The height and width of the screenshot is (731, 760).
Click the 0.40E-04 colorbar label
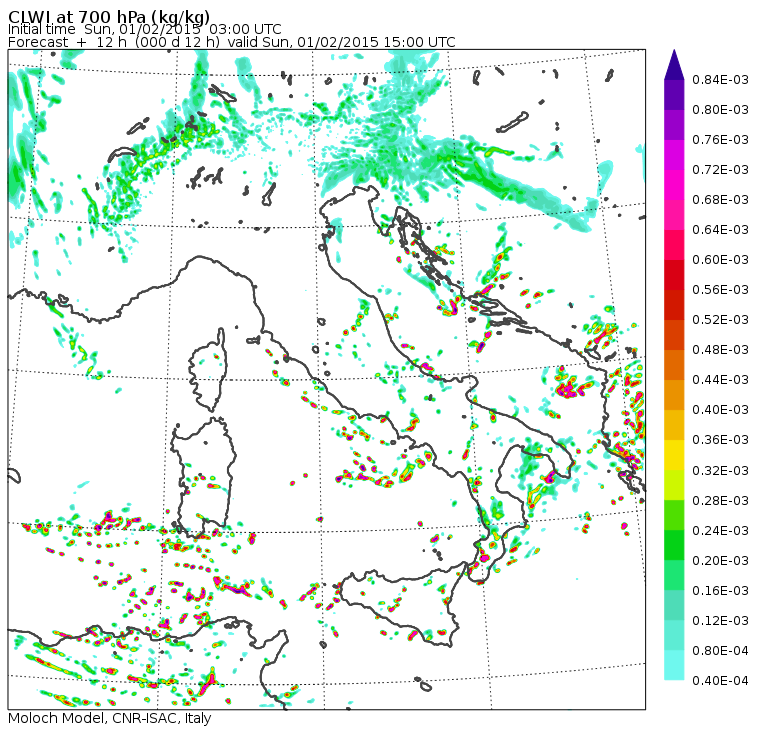(720, 681)
